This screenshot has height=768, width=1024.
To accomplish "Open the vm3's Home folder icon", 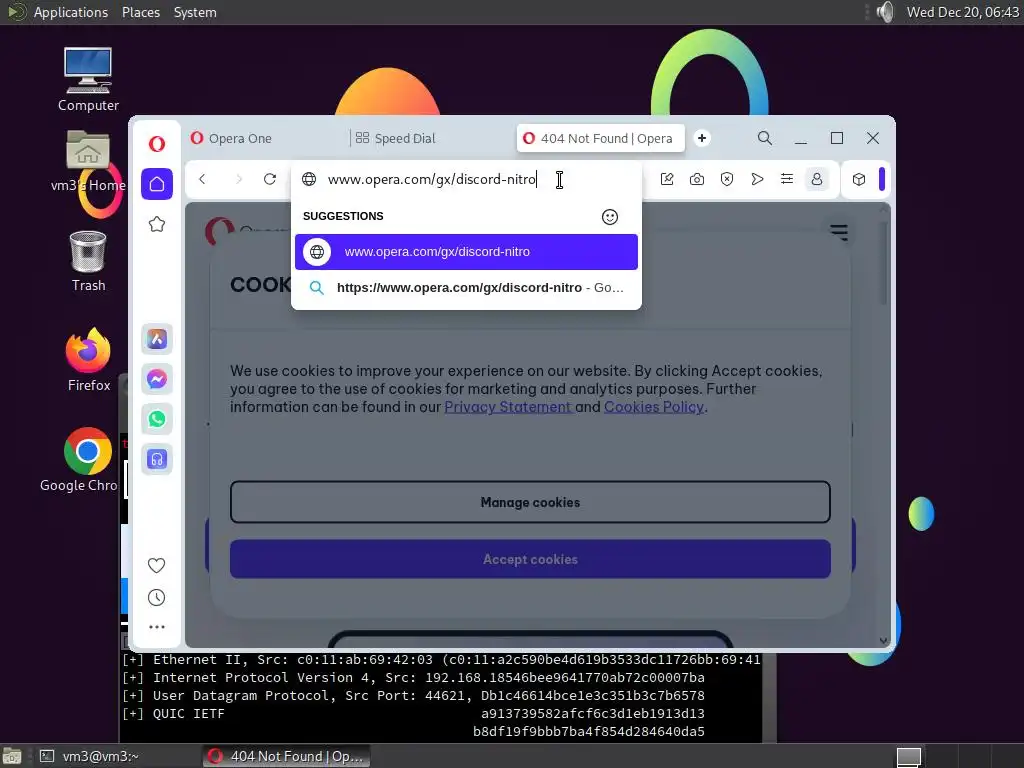I will click(88, 161).
